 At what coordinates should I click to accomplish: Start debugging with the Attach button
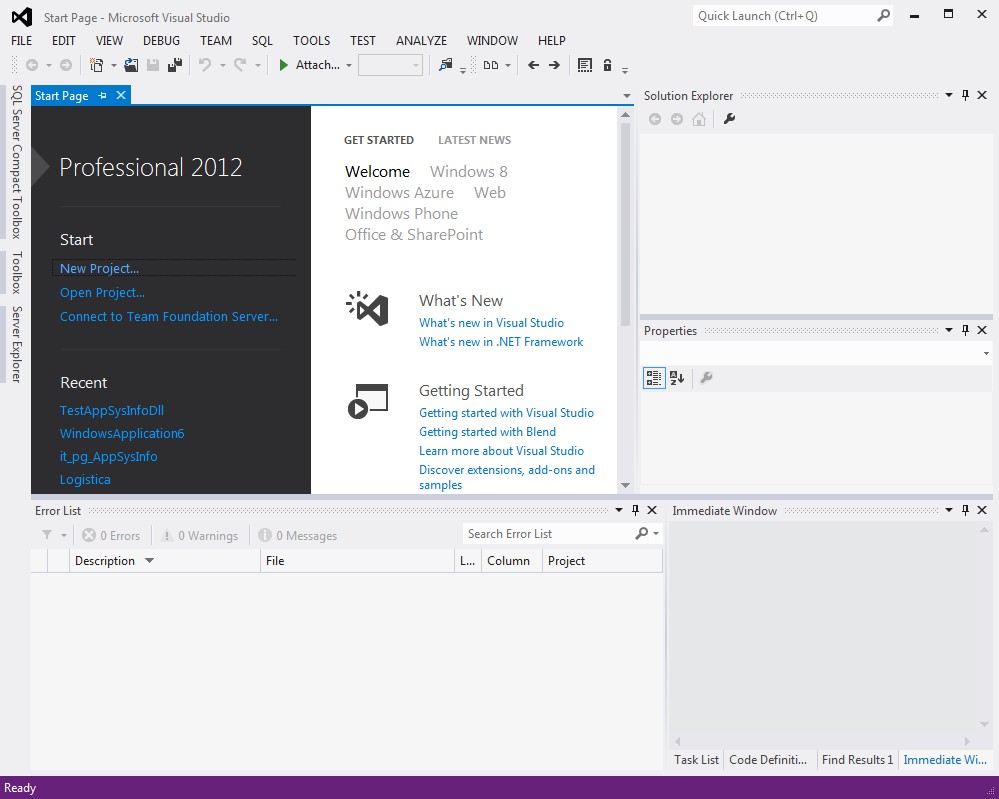pos(310,65)
